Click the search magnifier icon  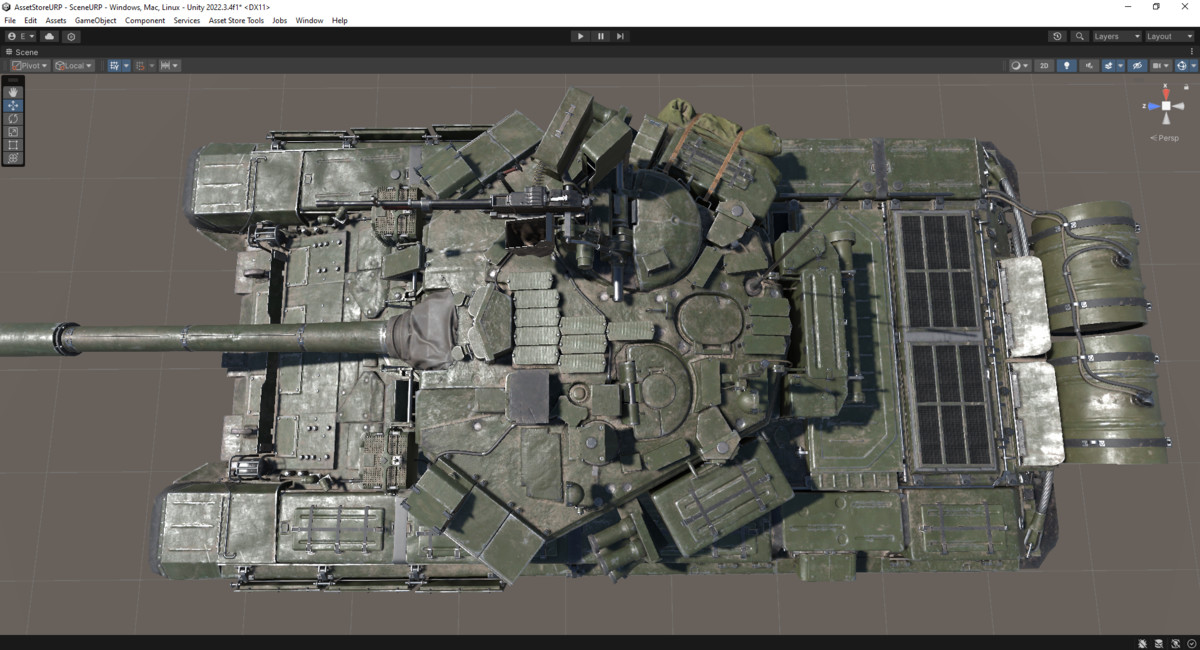point(1079,36)
